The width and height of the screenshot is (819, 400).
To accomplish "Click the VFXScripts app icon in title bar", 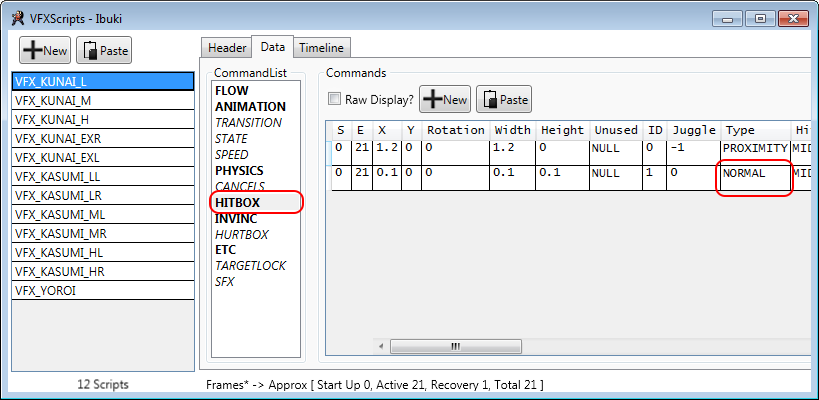I will pyautogui.click(x=17, y=18).
